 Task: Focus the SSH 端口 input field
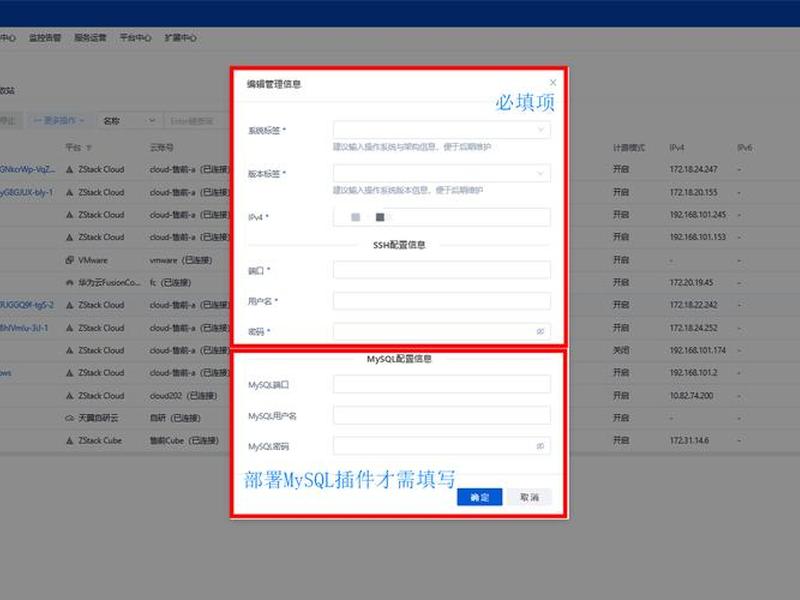click(x=441, y=270)
